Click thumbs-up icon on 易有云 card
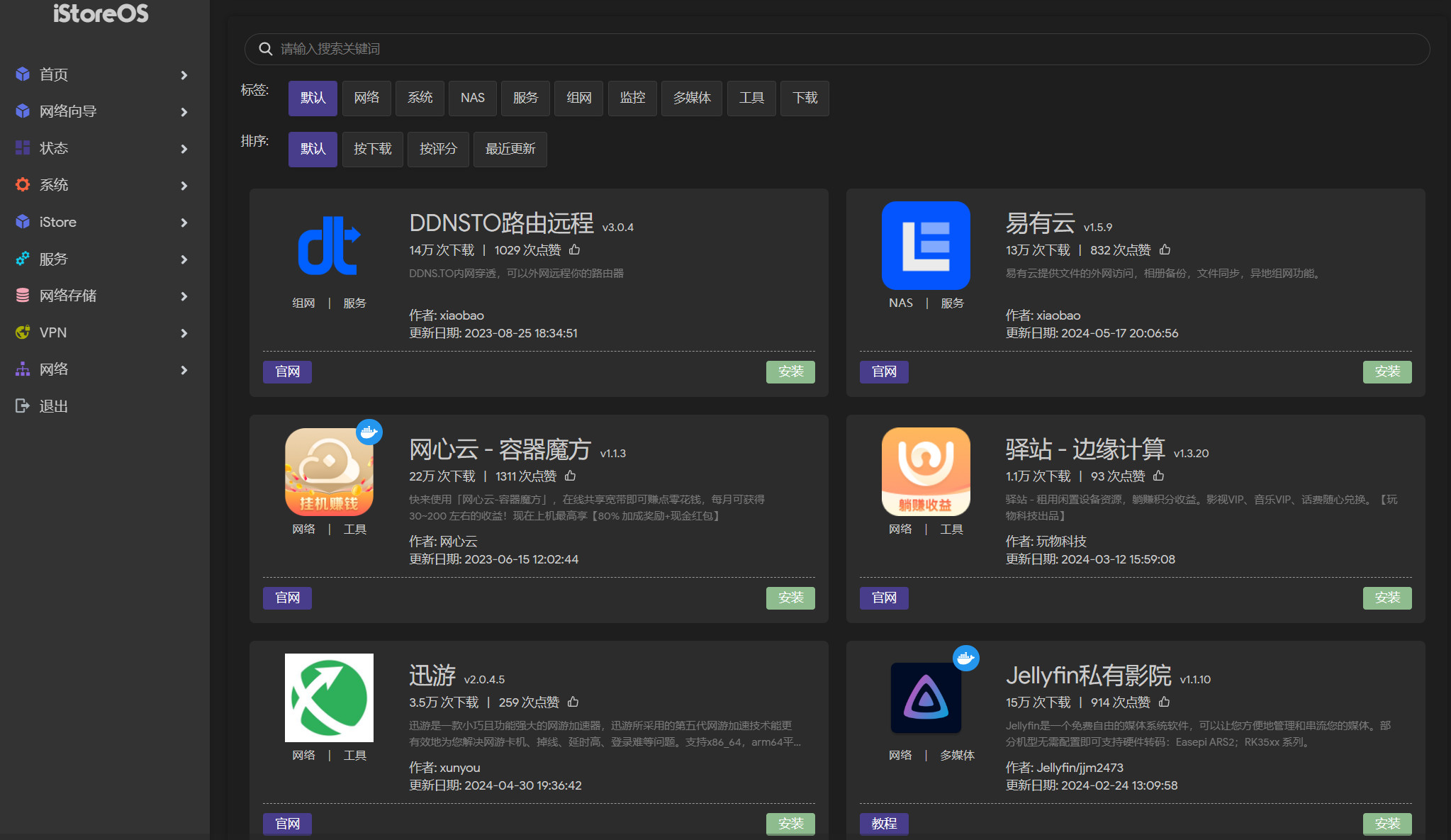 1165,250
